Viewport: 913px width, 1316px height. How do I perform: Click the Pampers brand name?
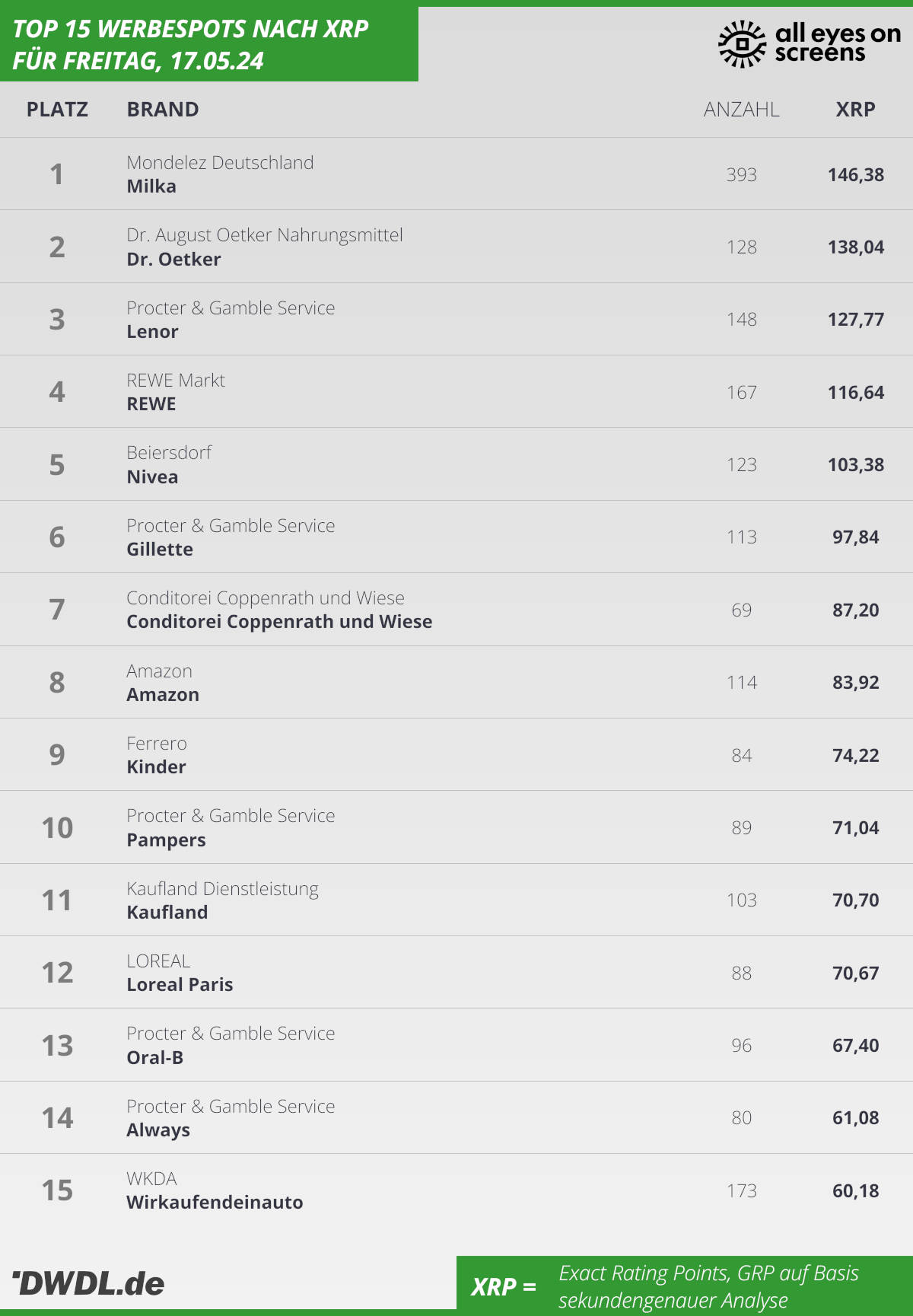click(x=166, y=840)
